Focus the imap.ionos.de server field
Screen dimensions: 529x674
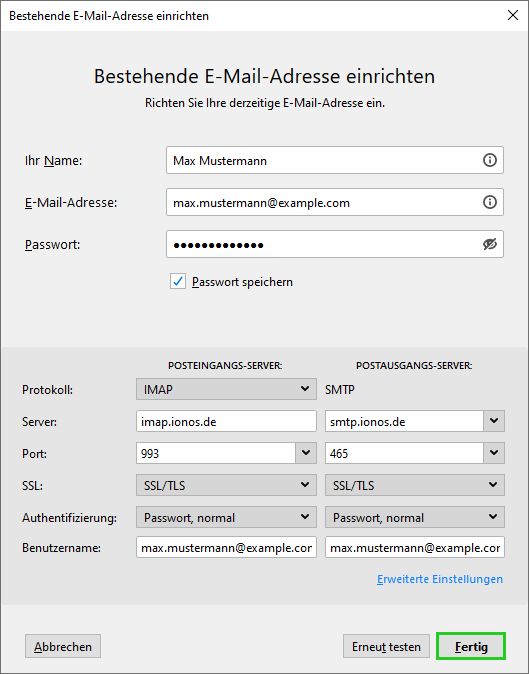coord(226,421)
